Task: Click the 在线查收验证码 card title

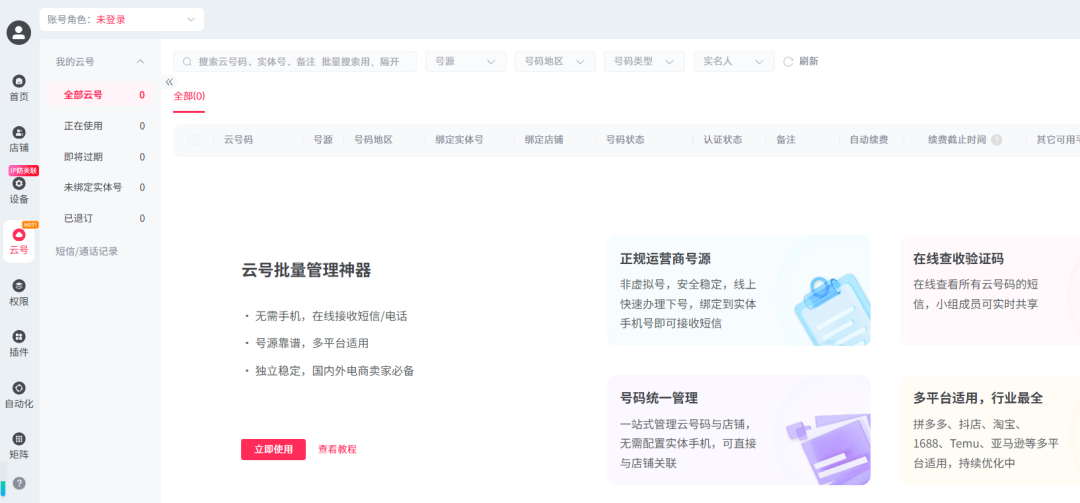Action: point(958,259)
